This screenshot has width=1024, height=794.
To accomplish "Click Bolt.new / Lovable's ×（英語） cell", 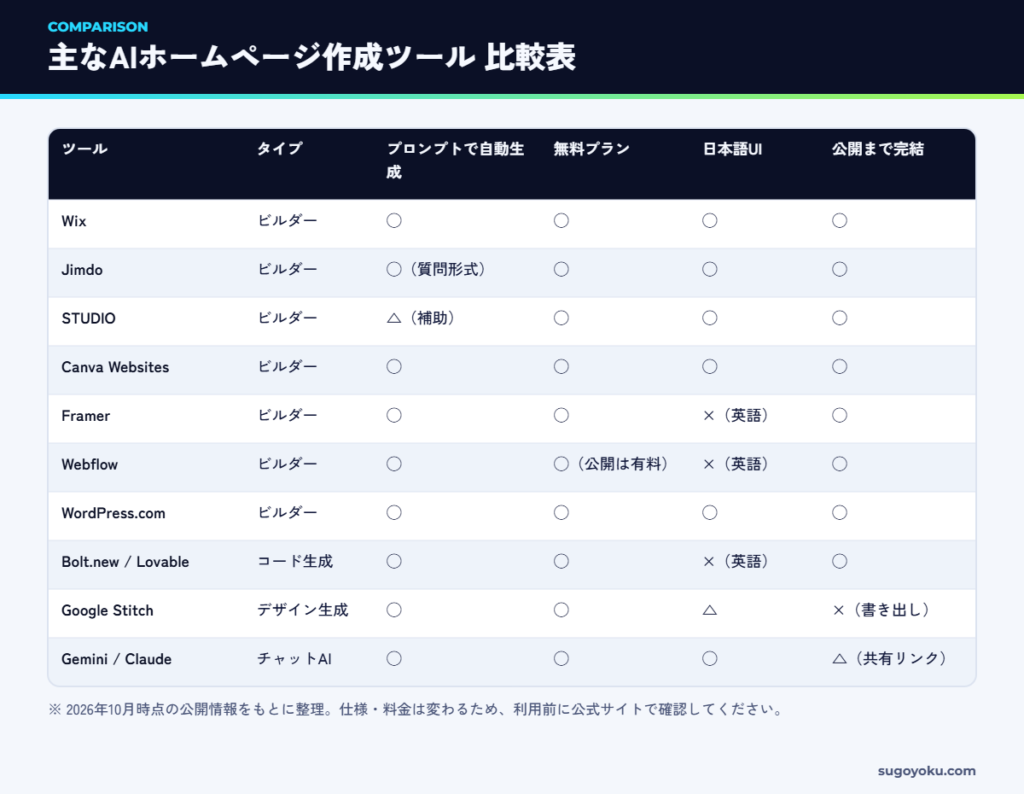I will [736, 562].
